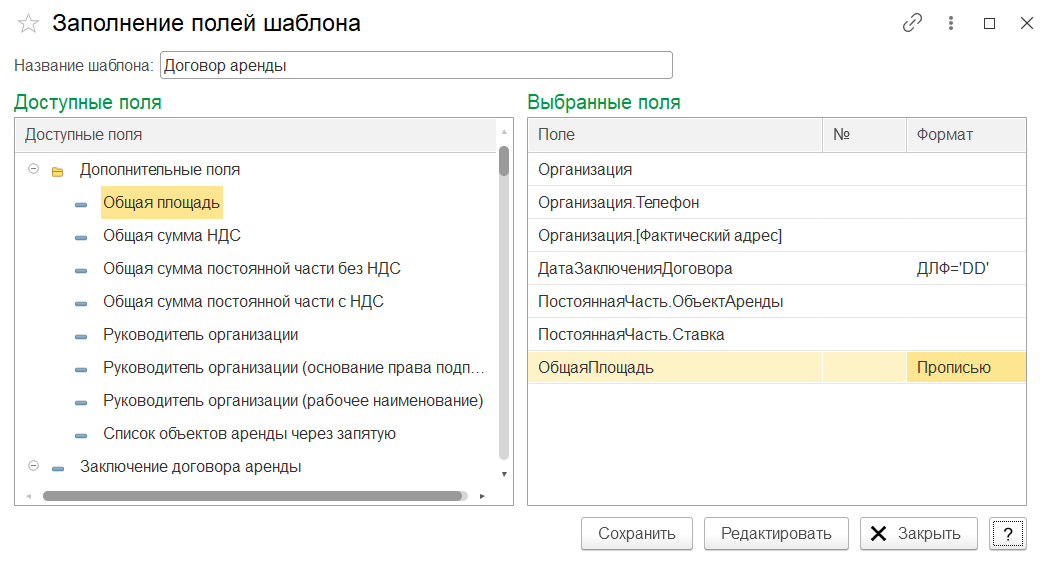This screenshot has height=562, width=1040.
Task: Collapse the Заключение договора аренды node
Action: click(x=33, y=467)
